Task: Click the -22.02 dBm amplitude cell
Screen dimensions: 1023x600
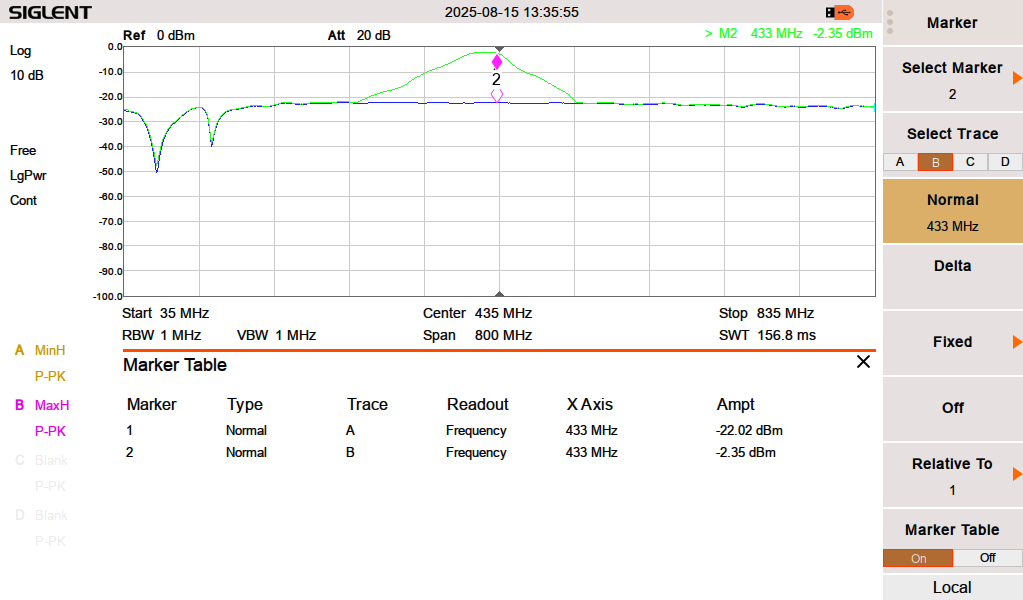Action: [x=749, y=430]
